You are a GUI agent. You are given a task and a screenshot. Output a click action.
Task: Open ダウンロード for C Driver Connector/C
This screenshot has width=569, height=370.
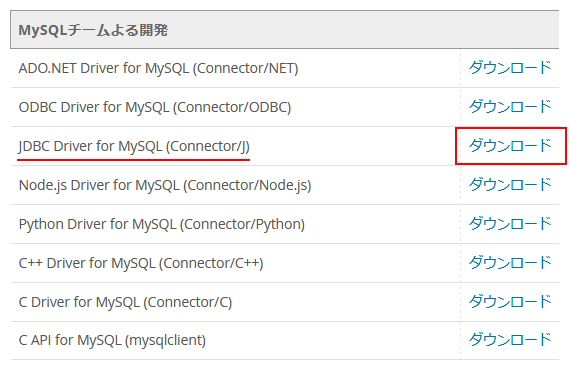pos(510,301)
